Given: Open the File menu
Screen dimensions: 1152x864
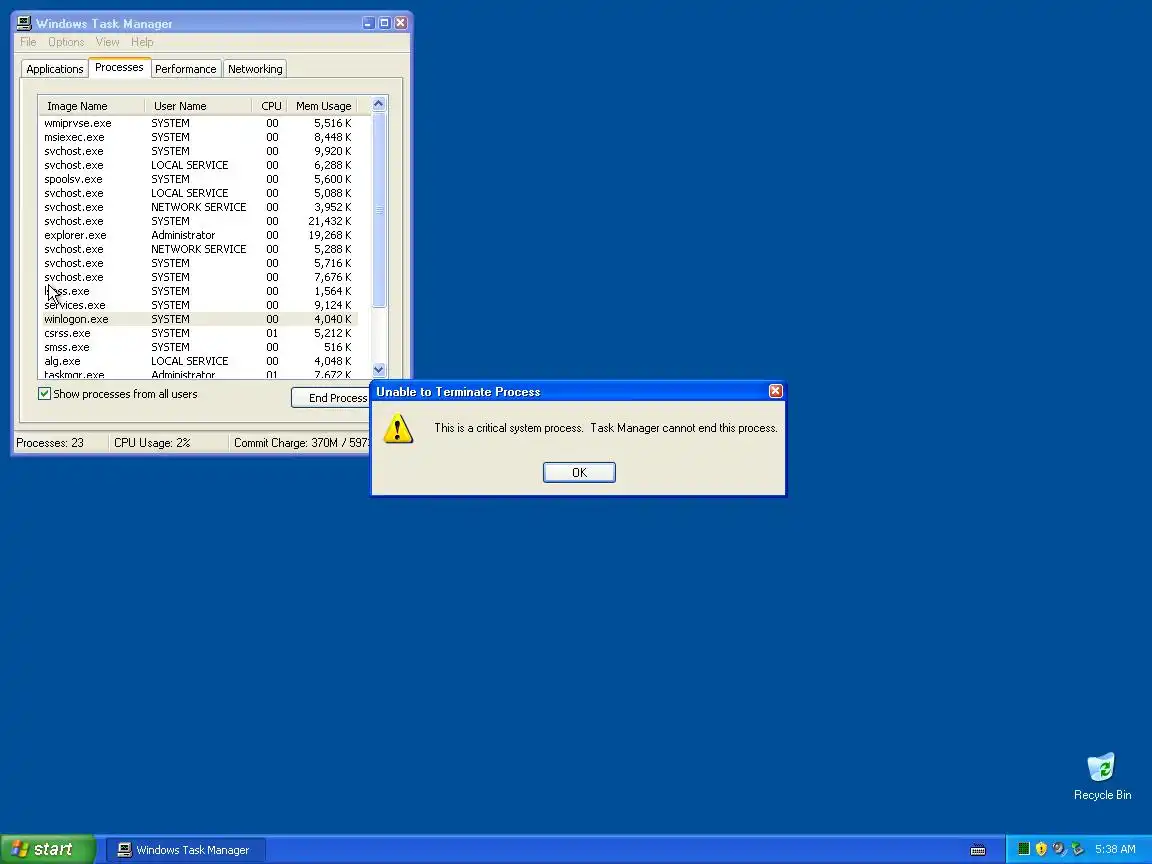Looking at the screenshot, I should click(28, 42).
